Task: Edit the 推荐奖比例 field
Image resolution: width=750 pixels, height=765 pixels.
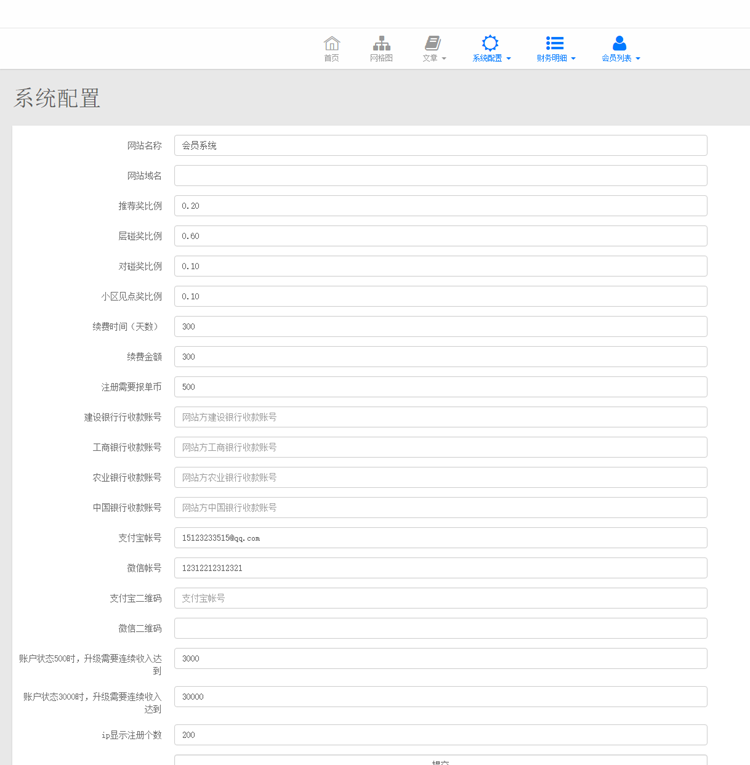Action: tap(441, 206)
